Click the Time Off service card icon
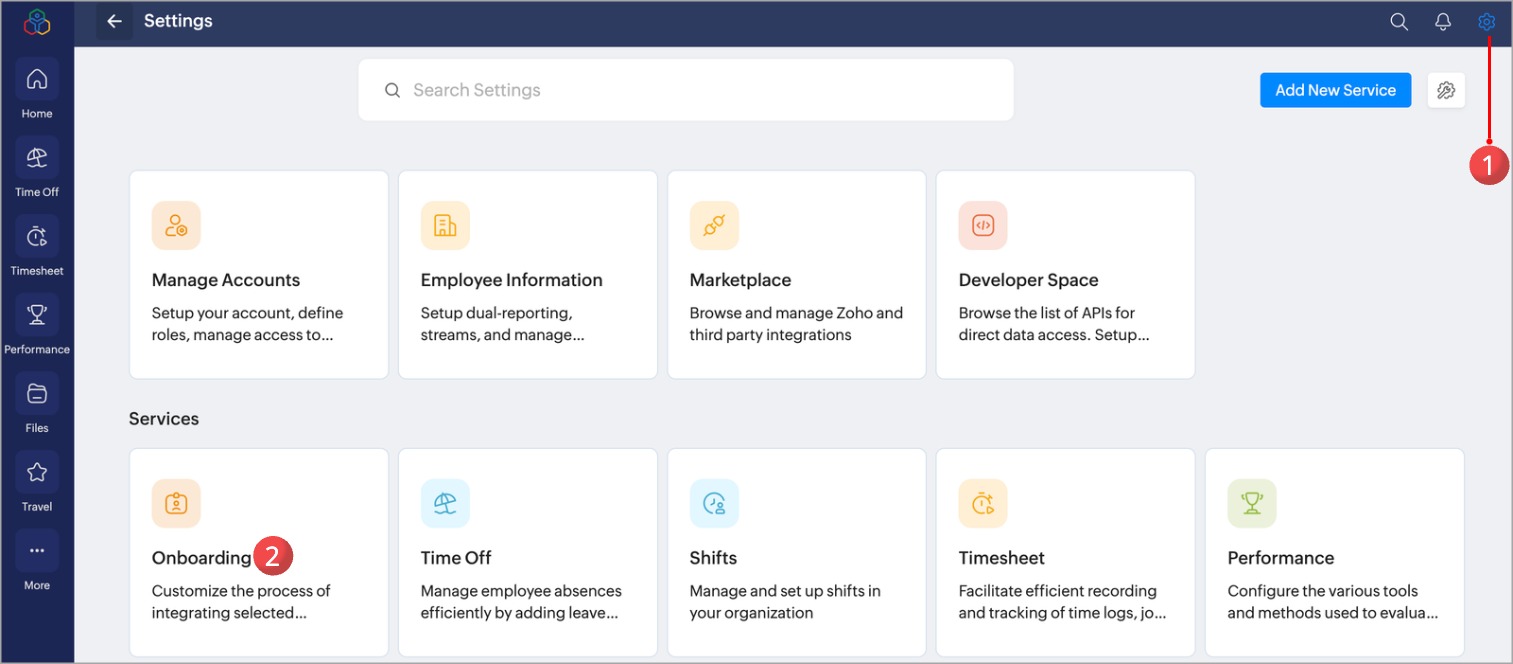1513x664 pixels. point(445,503)
